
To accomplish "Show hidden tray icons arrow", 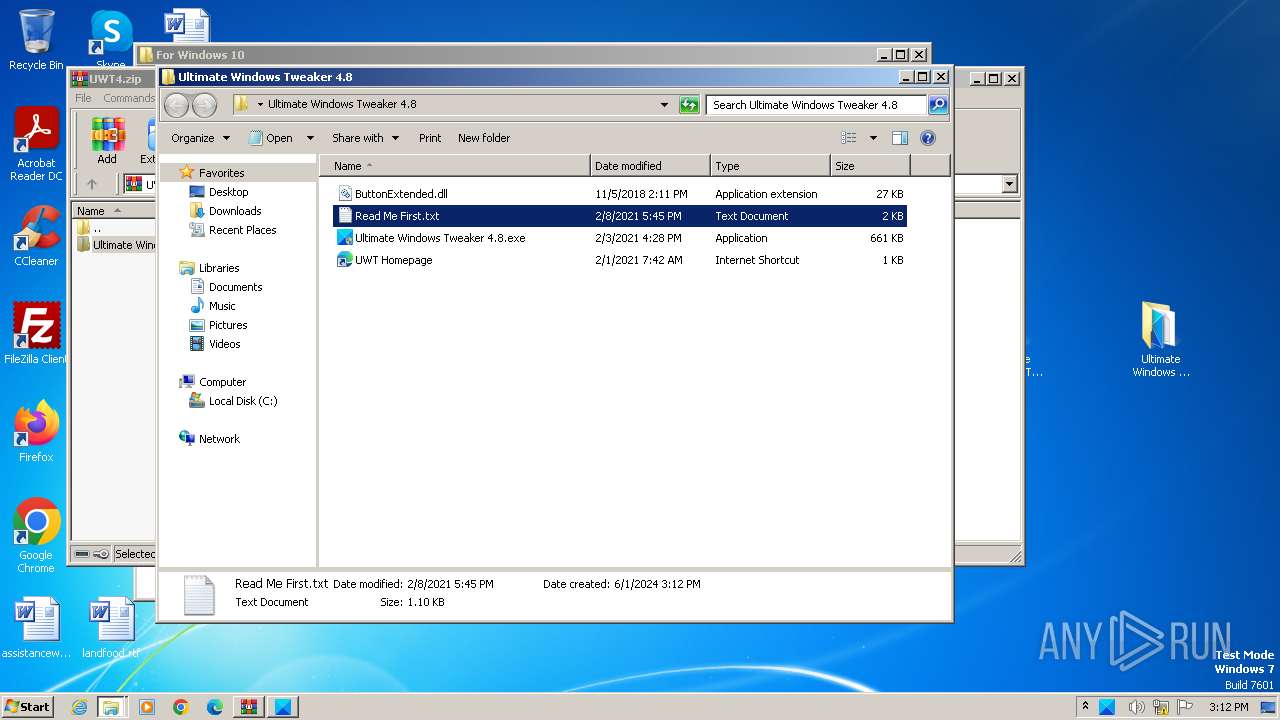I will (1085, 706).
